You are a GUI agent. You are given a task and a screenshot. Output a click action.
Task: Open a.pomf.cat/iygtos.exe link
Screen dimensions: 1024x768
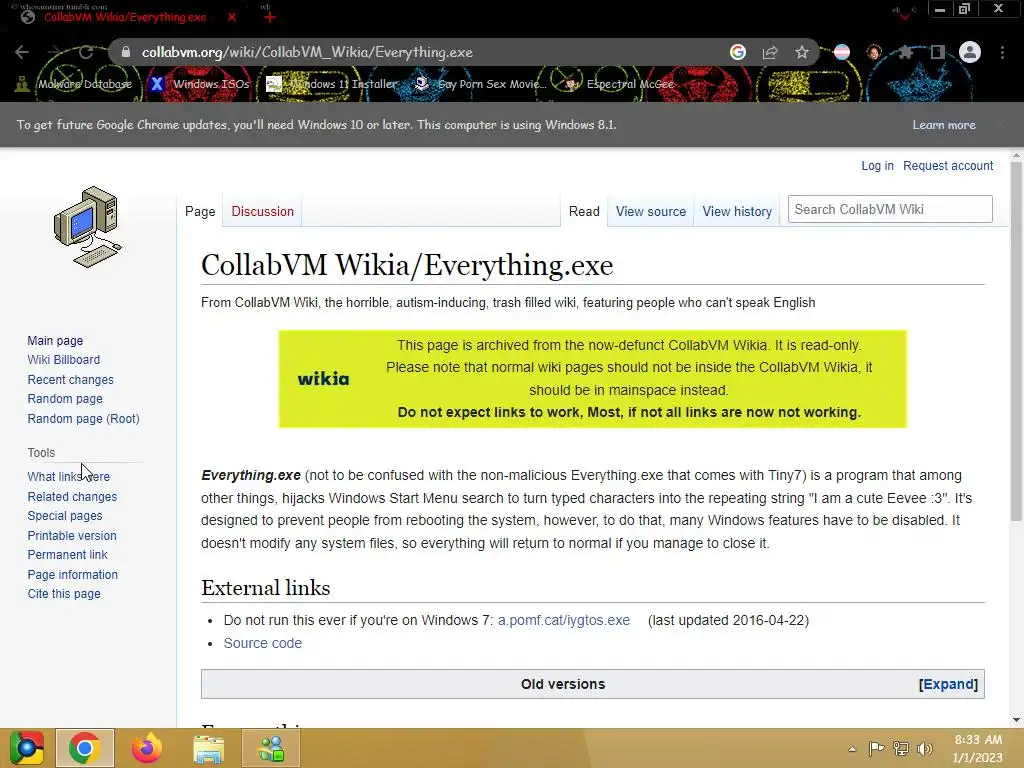pos(564,620)
